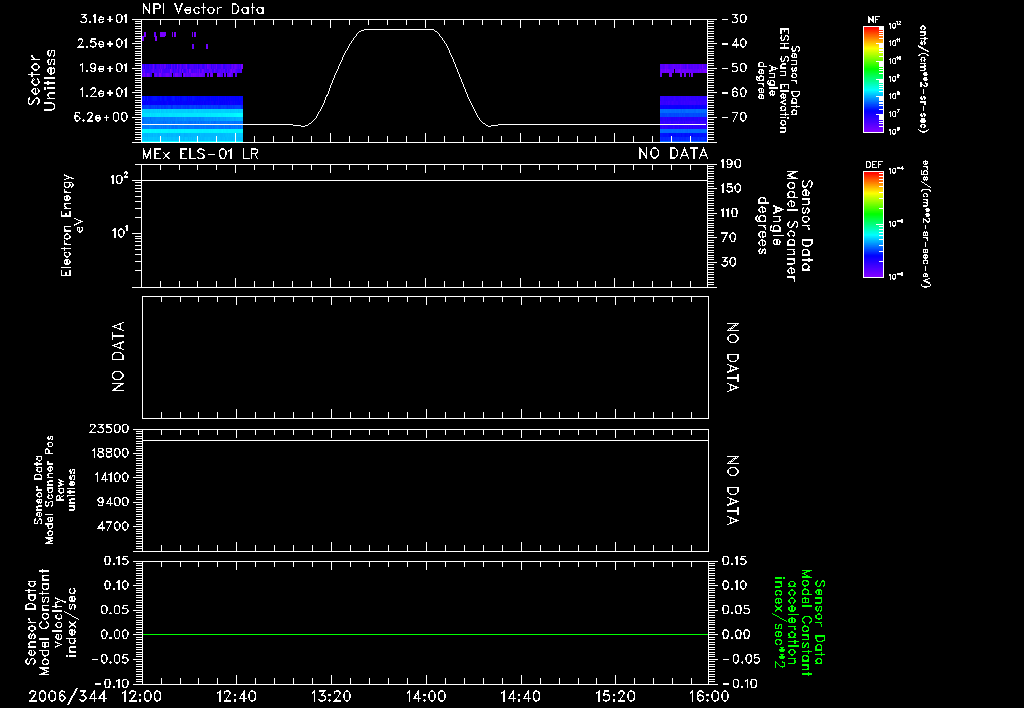Viewport: 1024px width, 708px height.
Task: Click the "9400" scanner position axis value
Action: pos(112,502)
